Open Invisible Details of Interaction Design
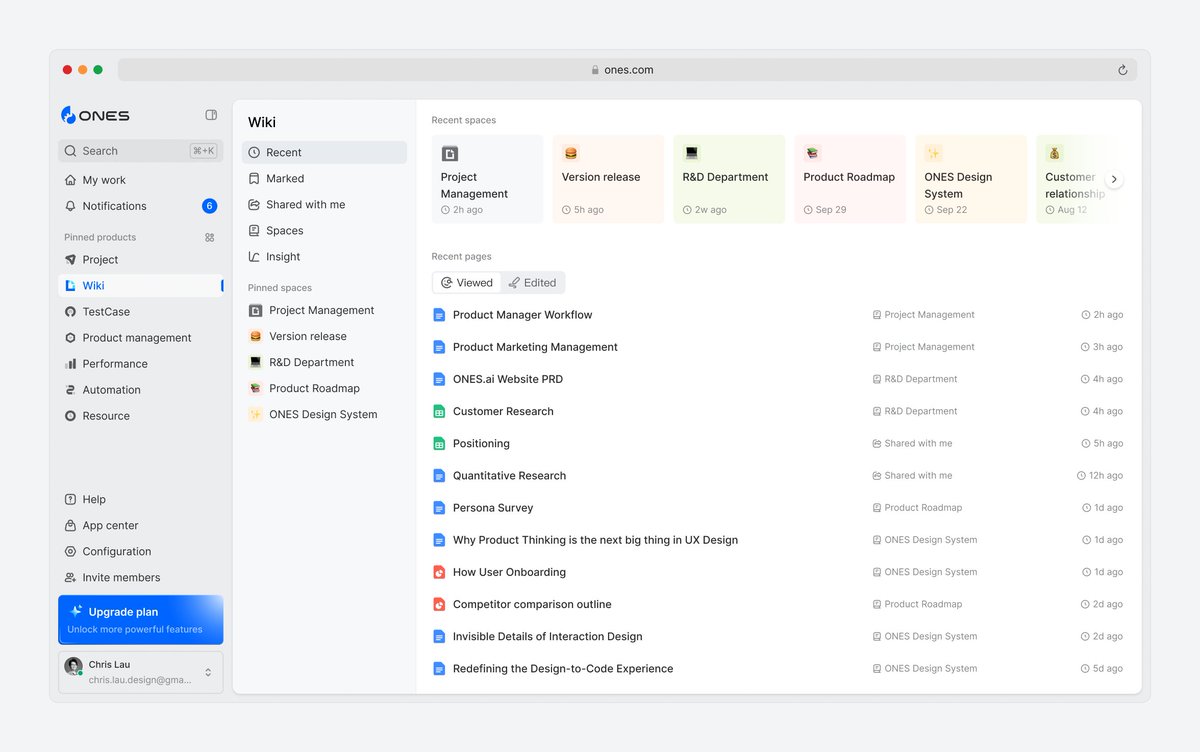This screenshot has height=752, width=1200. [x=547, y=636]
